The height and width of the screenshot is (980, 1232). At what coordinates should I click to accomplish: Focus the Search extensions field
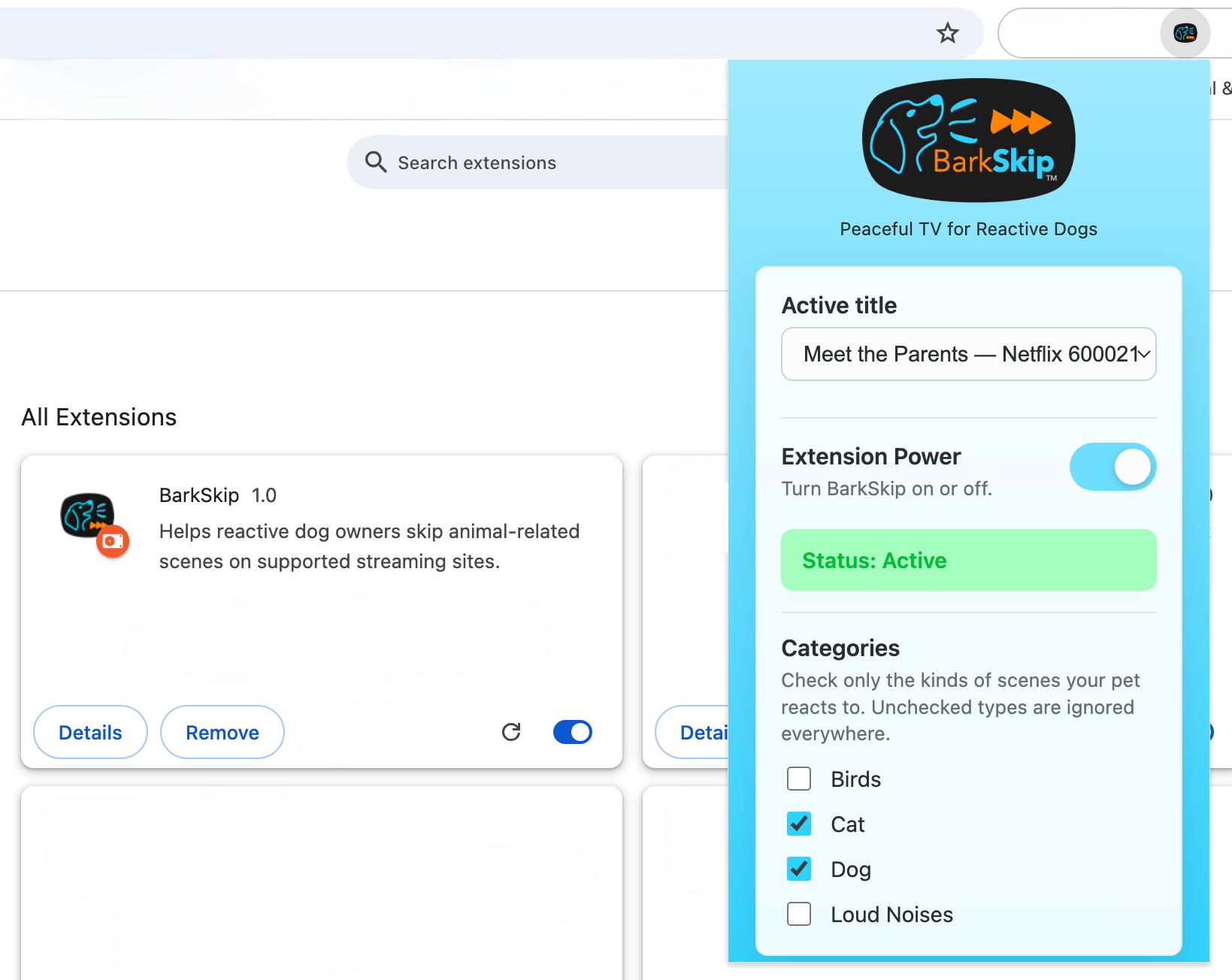coord(537,162)
